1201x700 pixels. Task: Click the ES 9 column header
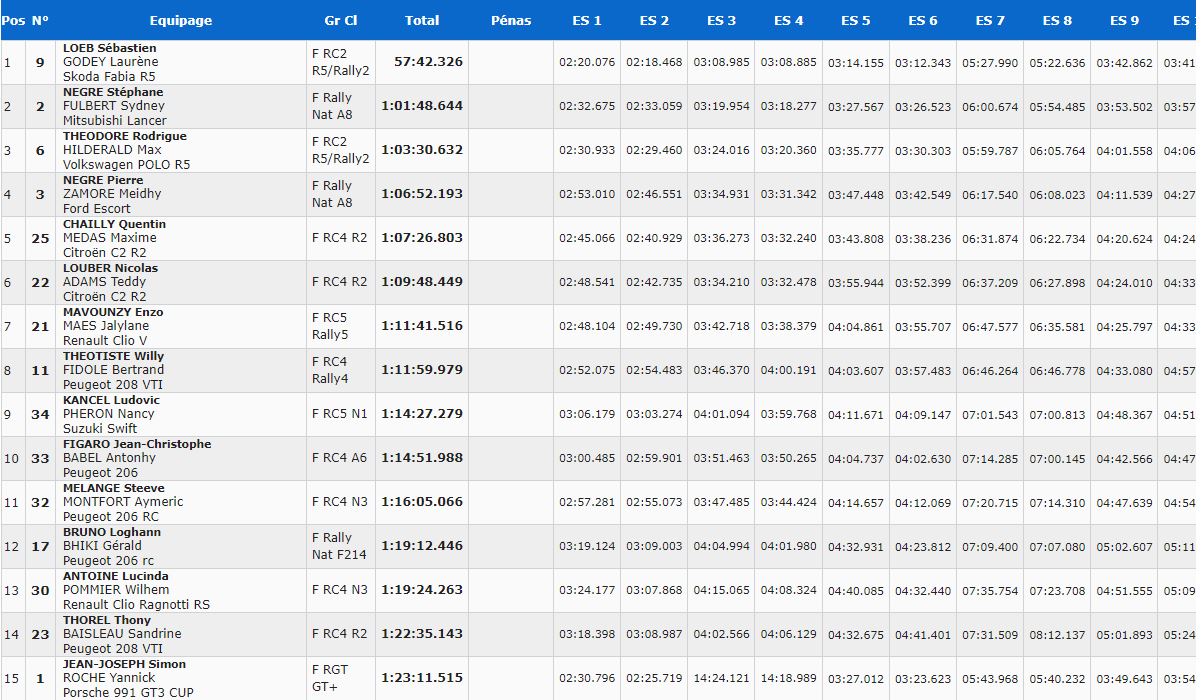(x=1124, y=20)
